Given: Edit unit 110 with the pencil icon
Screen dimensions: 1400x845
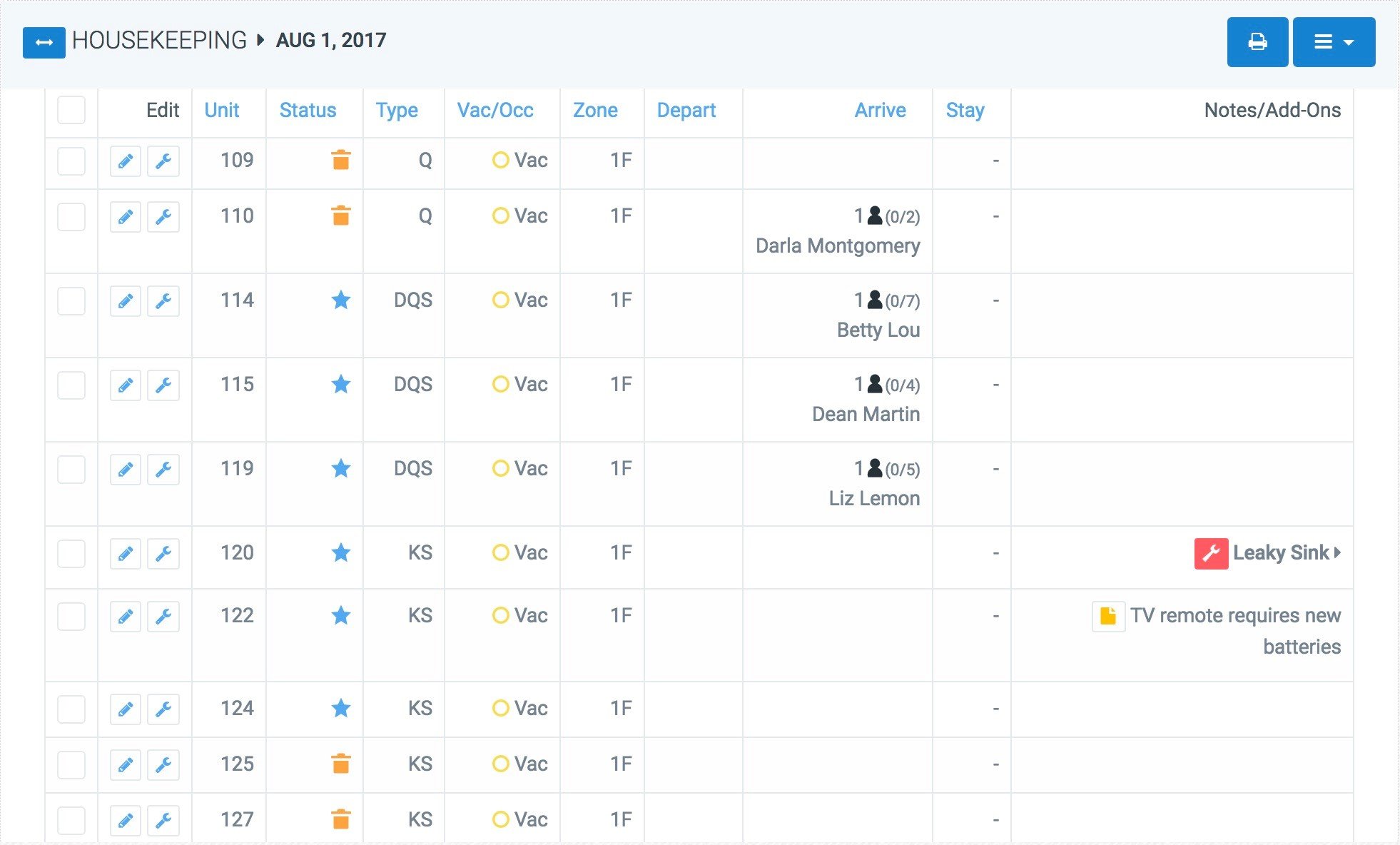Looking at the screenshot, I should click(x=126, y=216).
